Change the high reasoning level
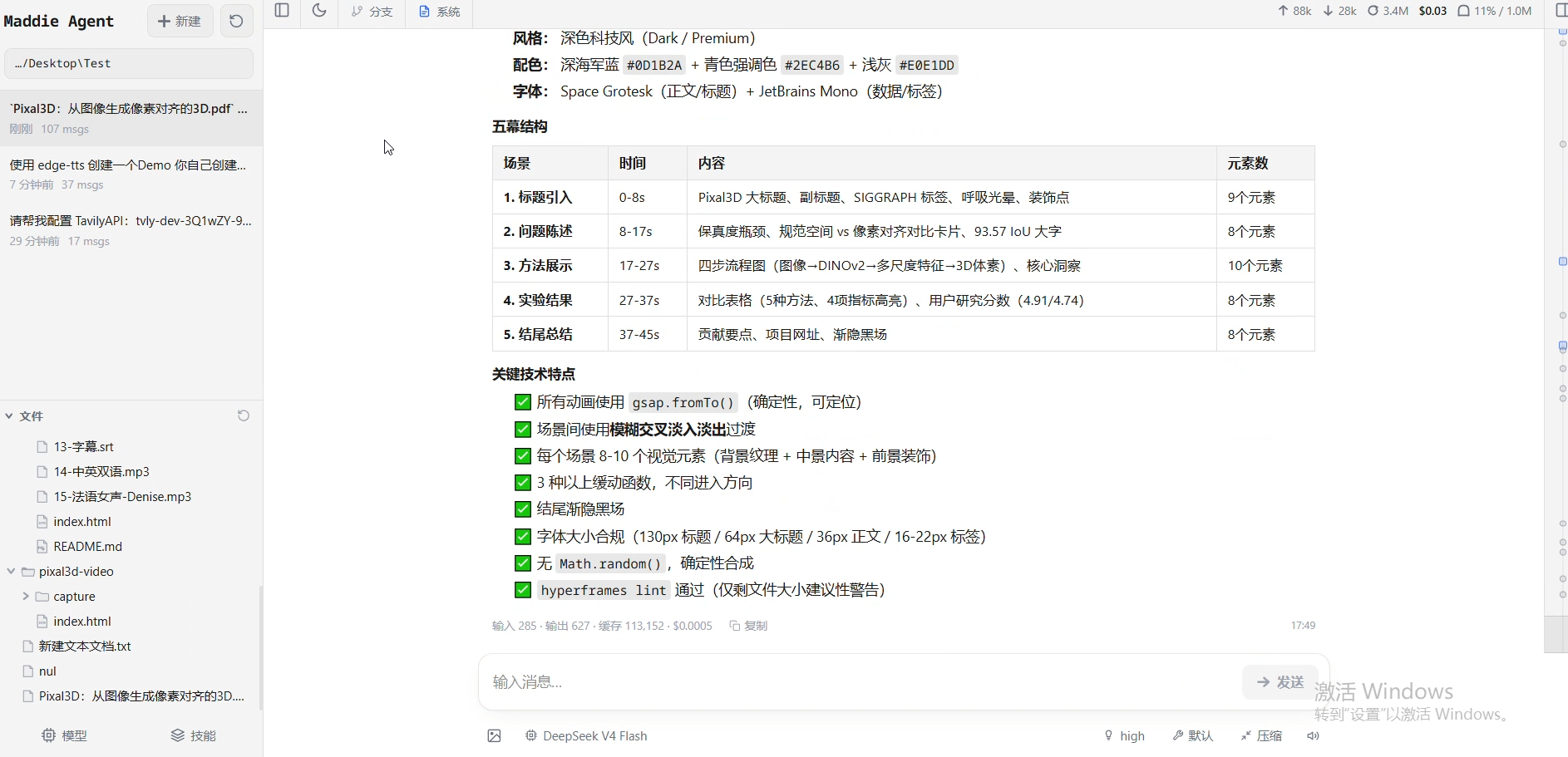This screenshot has height=757, width=1568. 1124,735
